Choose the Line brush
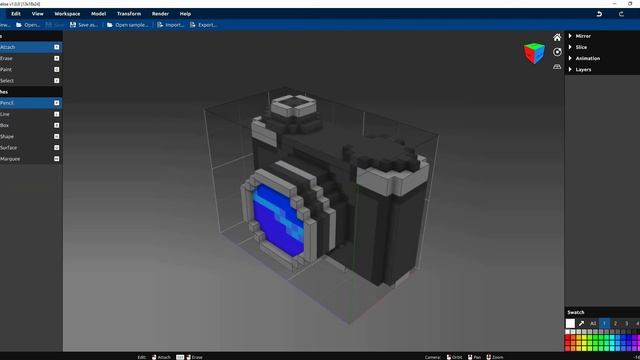 (31, 114)
